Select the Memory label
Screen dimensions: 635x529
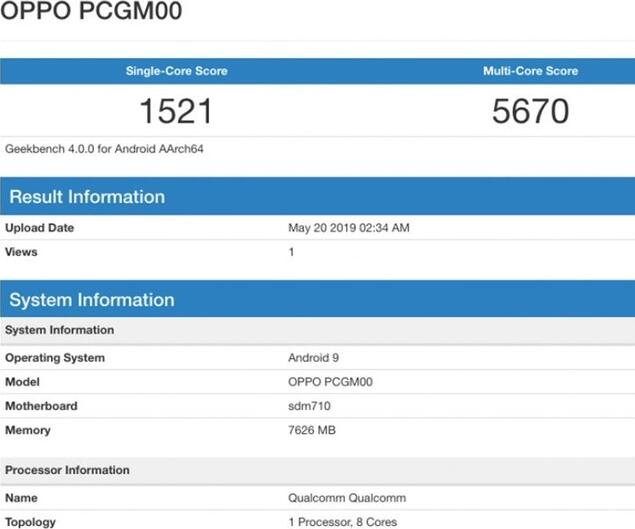28,430
